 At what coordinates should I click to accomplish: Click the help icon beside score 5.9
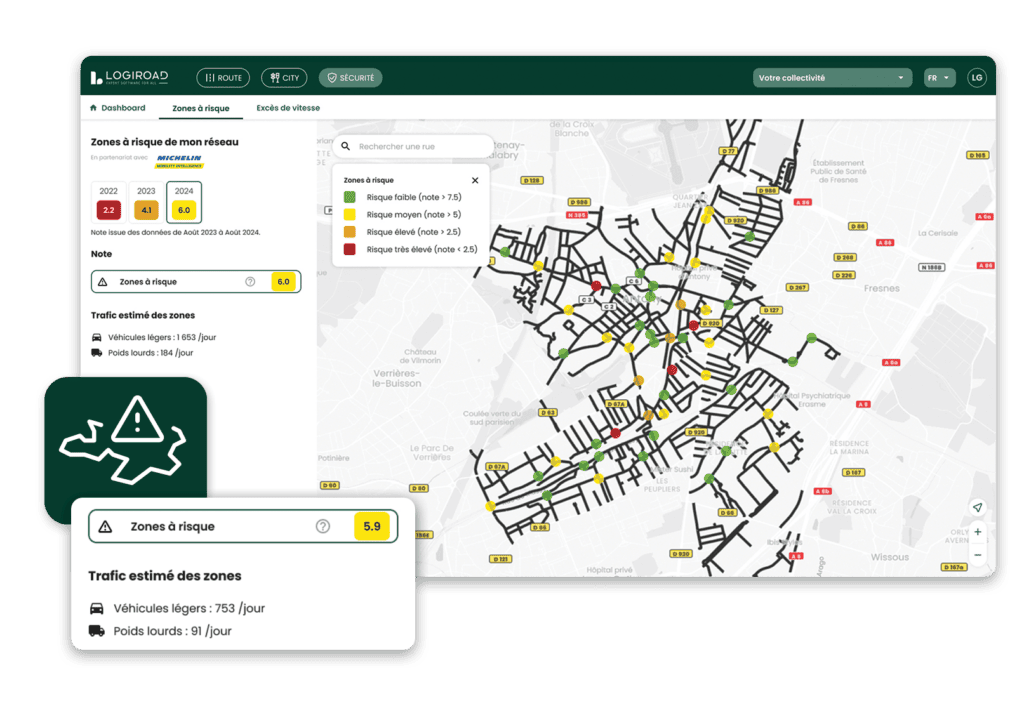[323, 526]
